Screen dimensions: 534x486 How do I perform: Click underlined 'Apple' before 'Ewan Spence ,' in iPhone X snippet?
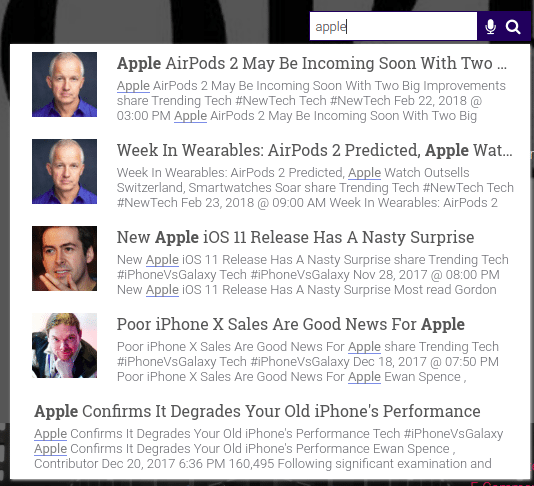[364, 377]
